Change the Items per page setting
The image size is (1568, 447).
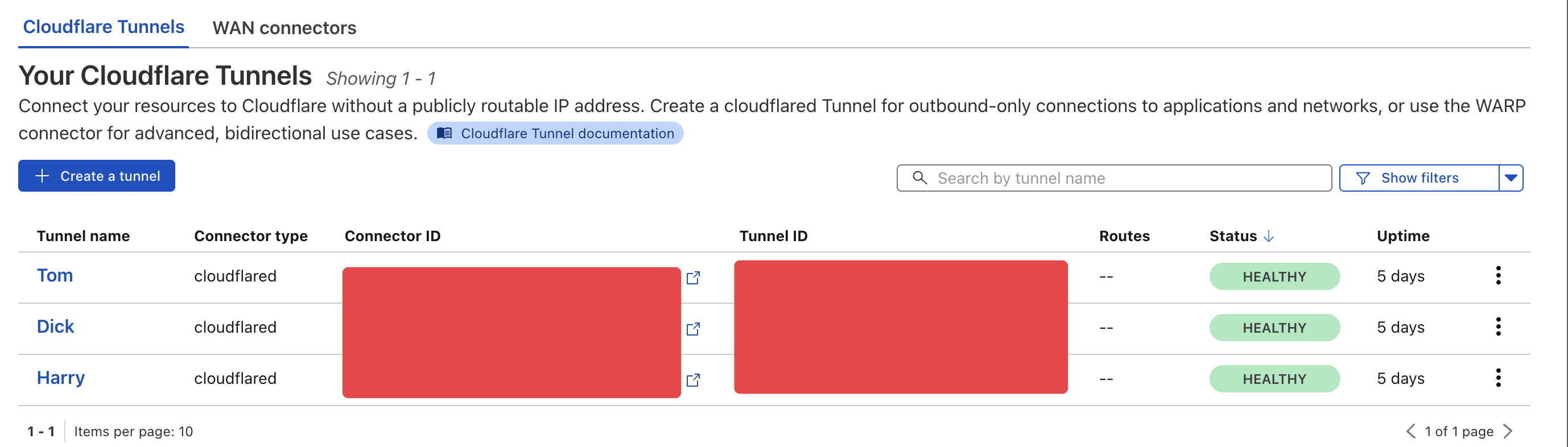point(133,432)
